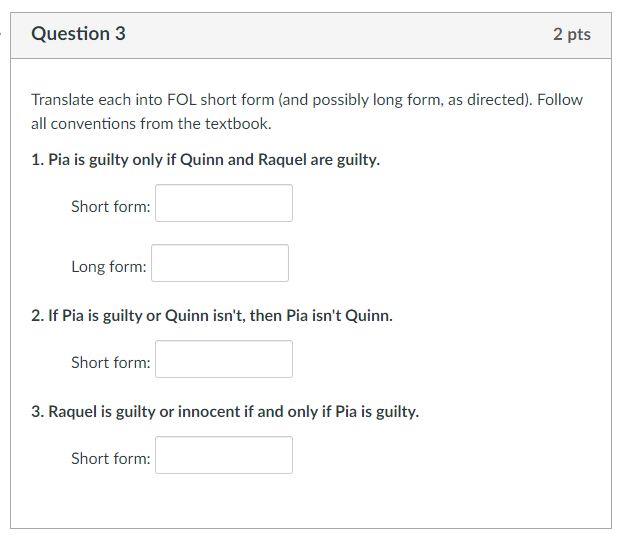The height and width of the screenshot is (546, 634).
Task: Click sentence 2 starting with If Pia is guilty
Action: pyautogui.click(x=212, y=315)
